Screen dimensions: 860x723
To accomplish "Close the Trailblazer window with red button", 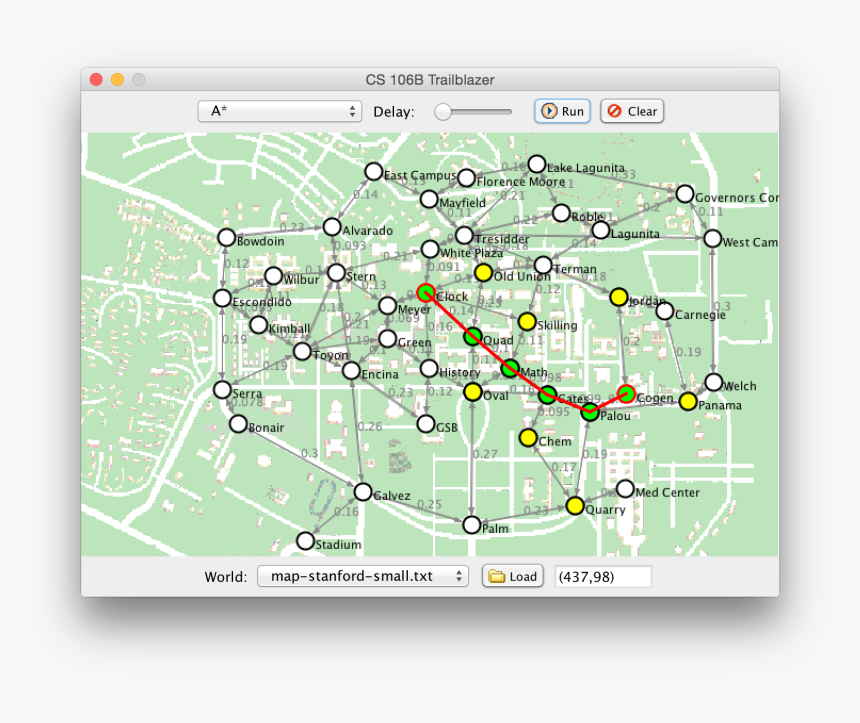I will pyautogui.click(x=96, y=79).
